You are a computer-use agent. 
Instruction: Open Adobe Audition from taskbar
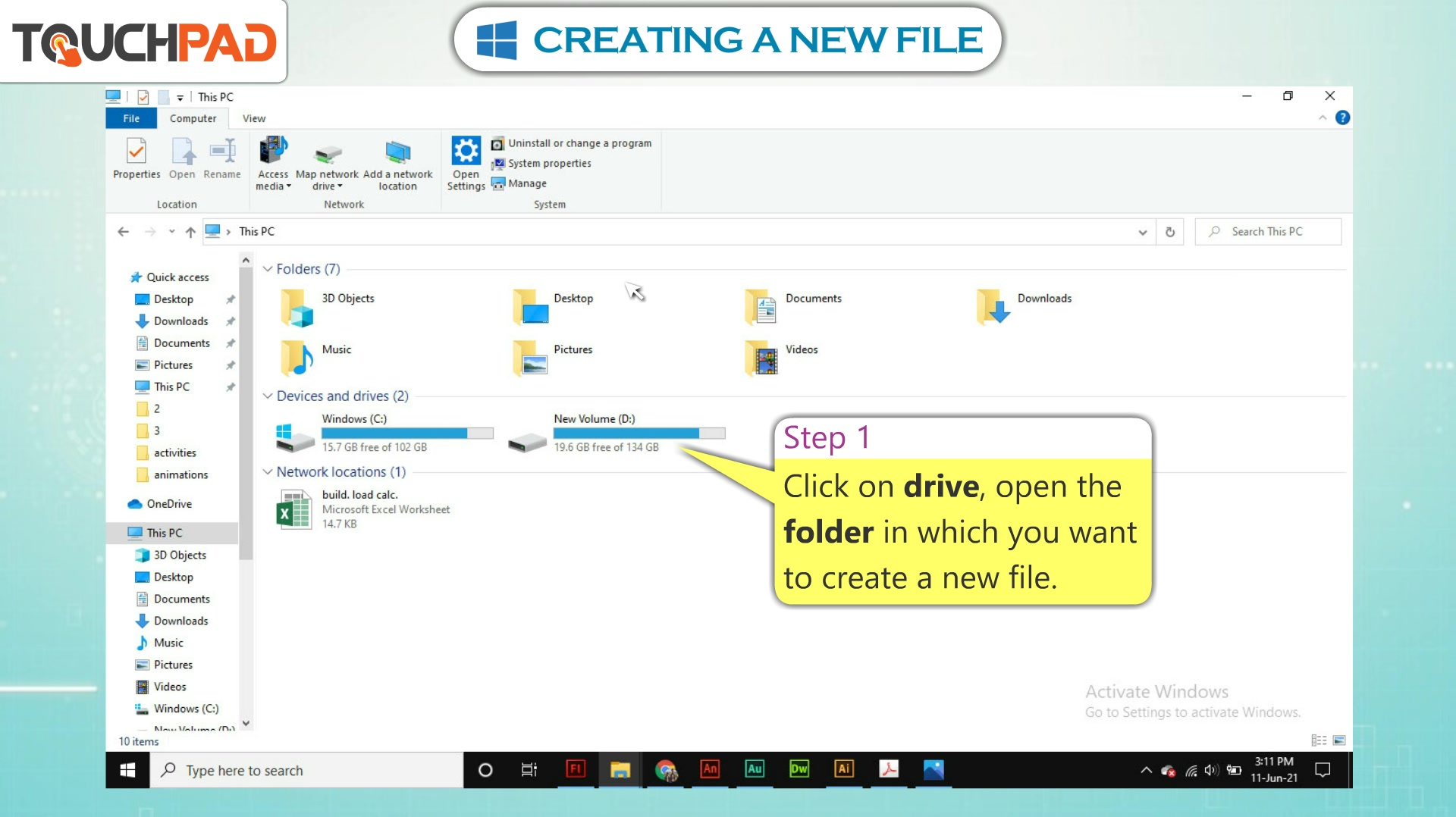[755, 770]
